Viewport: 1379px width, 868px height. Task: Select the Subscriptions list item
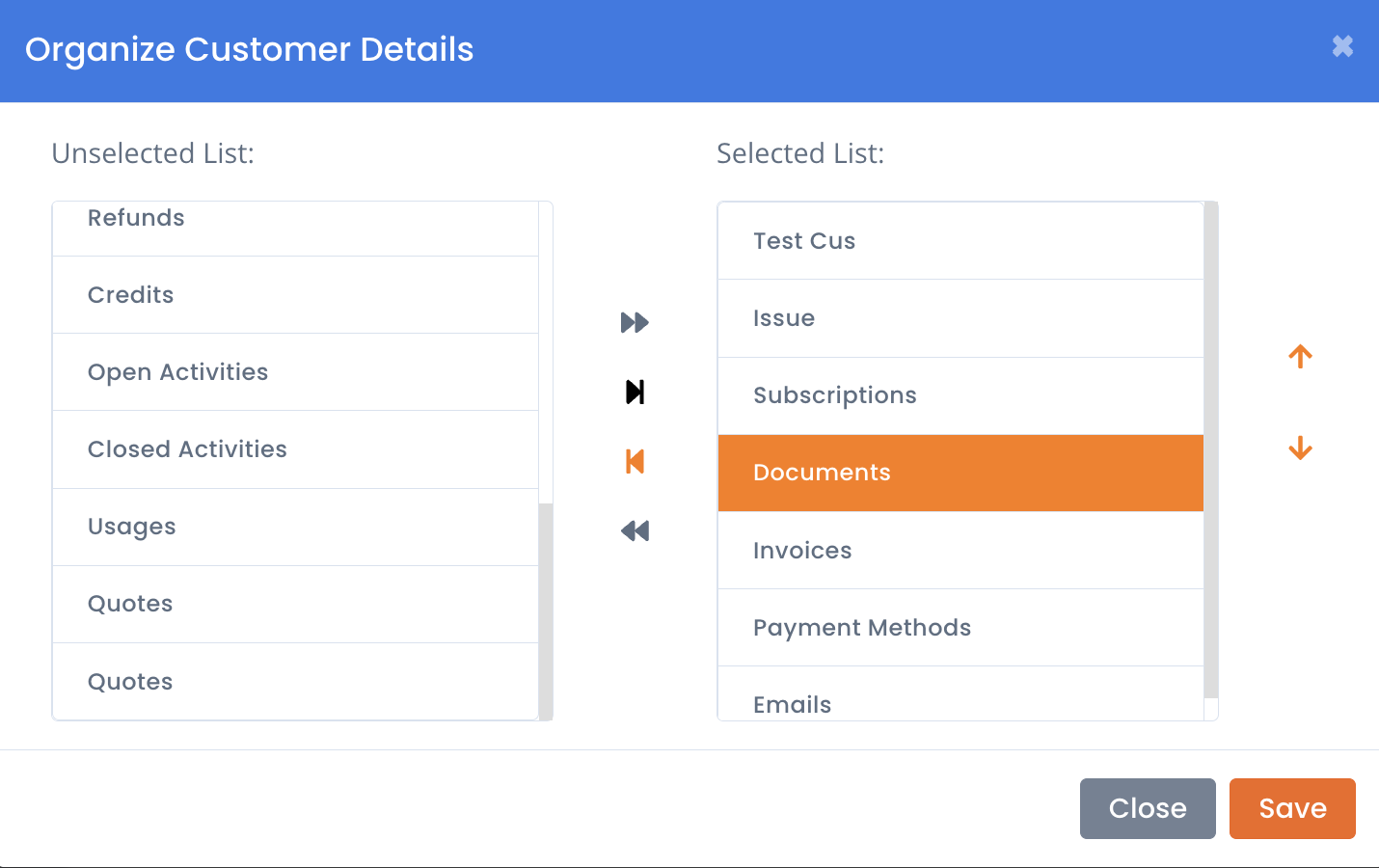[x=960, y=396]
